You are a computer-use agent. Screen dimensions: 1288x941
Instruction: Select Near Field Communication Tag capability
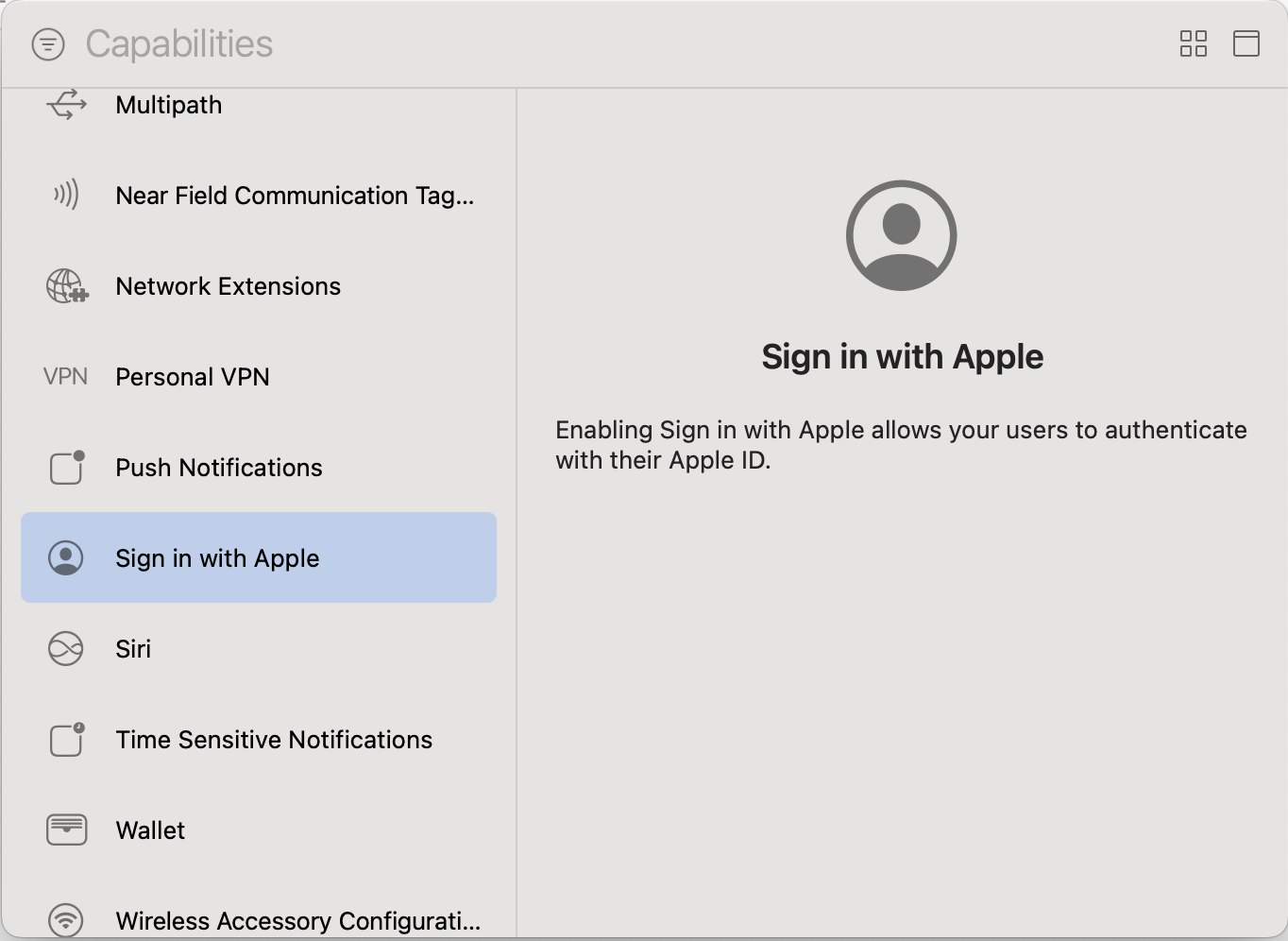[294, 196]
